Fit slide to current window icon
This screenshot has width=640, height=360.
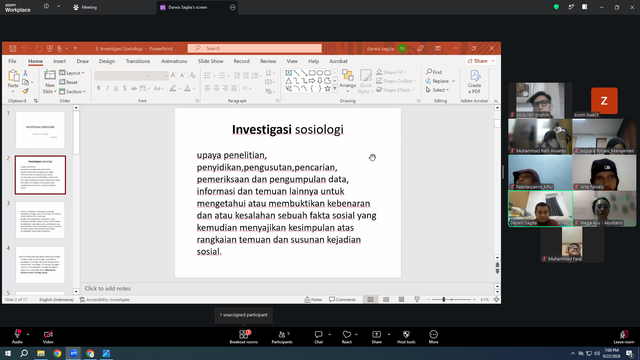(496, 300)
